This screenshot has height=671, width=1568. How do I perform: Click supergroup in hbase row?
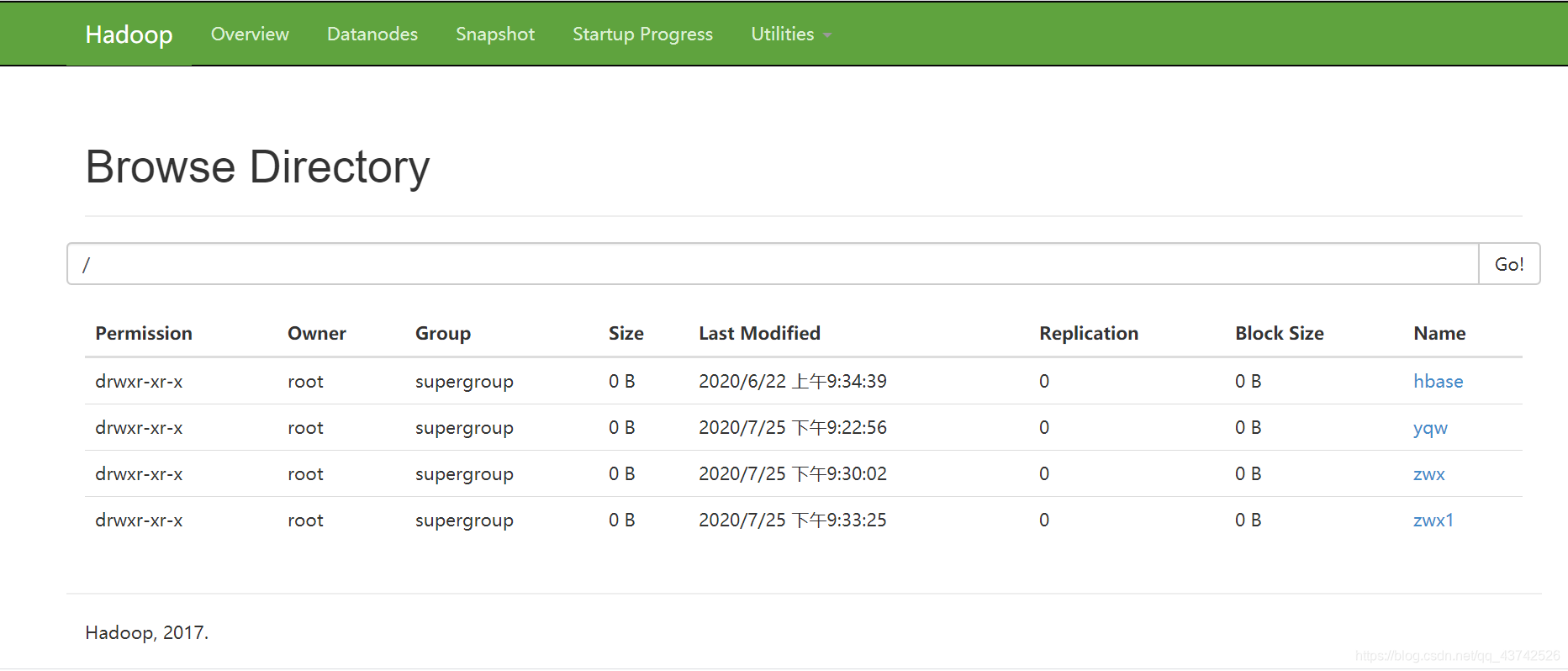coord(464,382)
